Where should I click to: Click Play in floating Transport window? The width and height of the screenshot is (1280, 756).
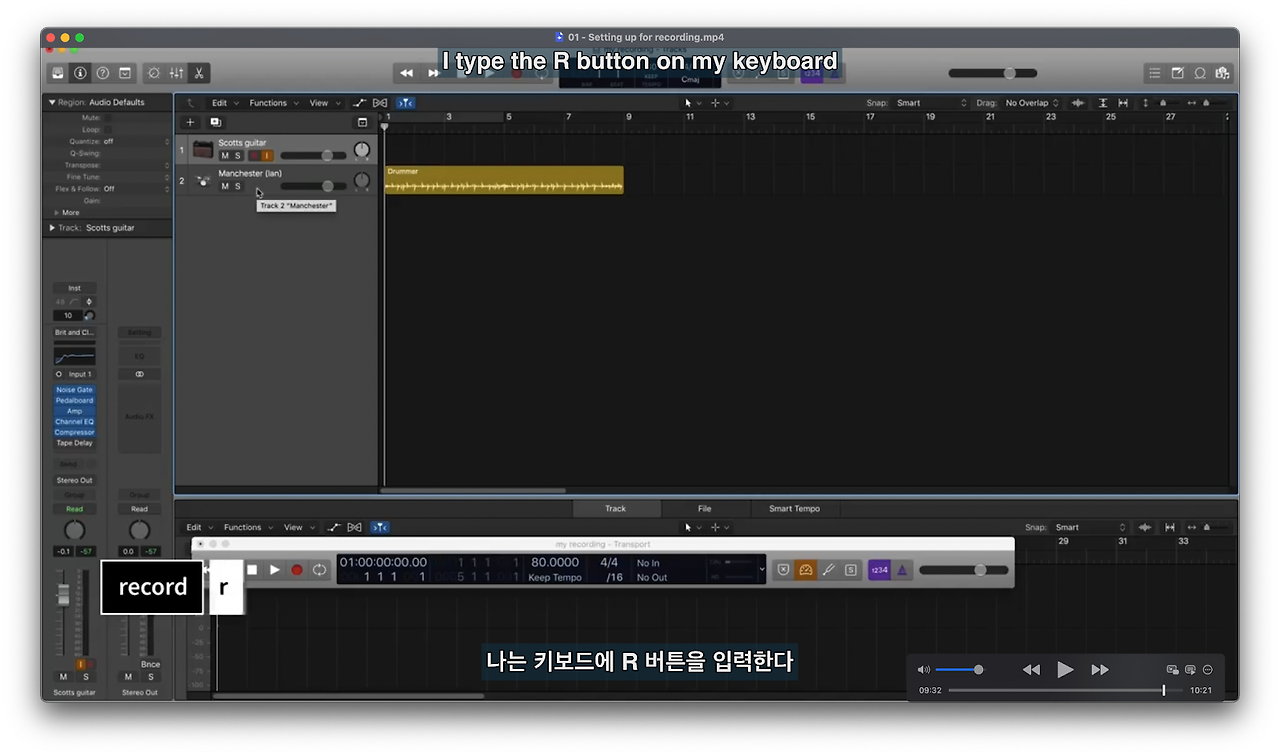[x=274, y=570]
